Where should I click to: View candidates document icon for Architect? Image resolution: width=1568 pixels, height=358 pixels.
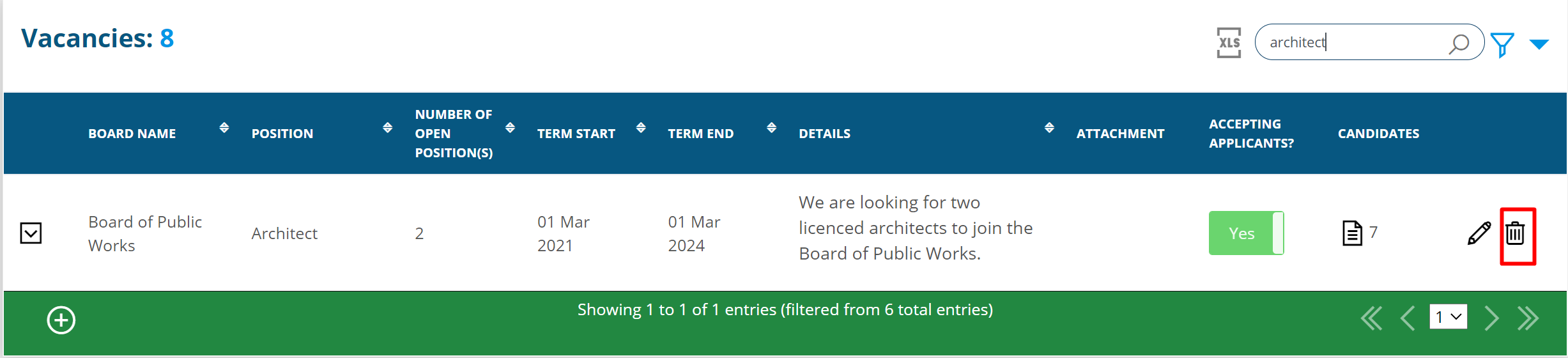pyautogui.click(x=1352, y=233)
